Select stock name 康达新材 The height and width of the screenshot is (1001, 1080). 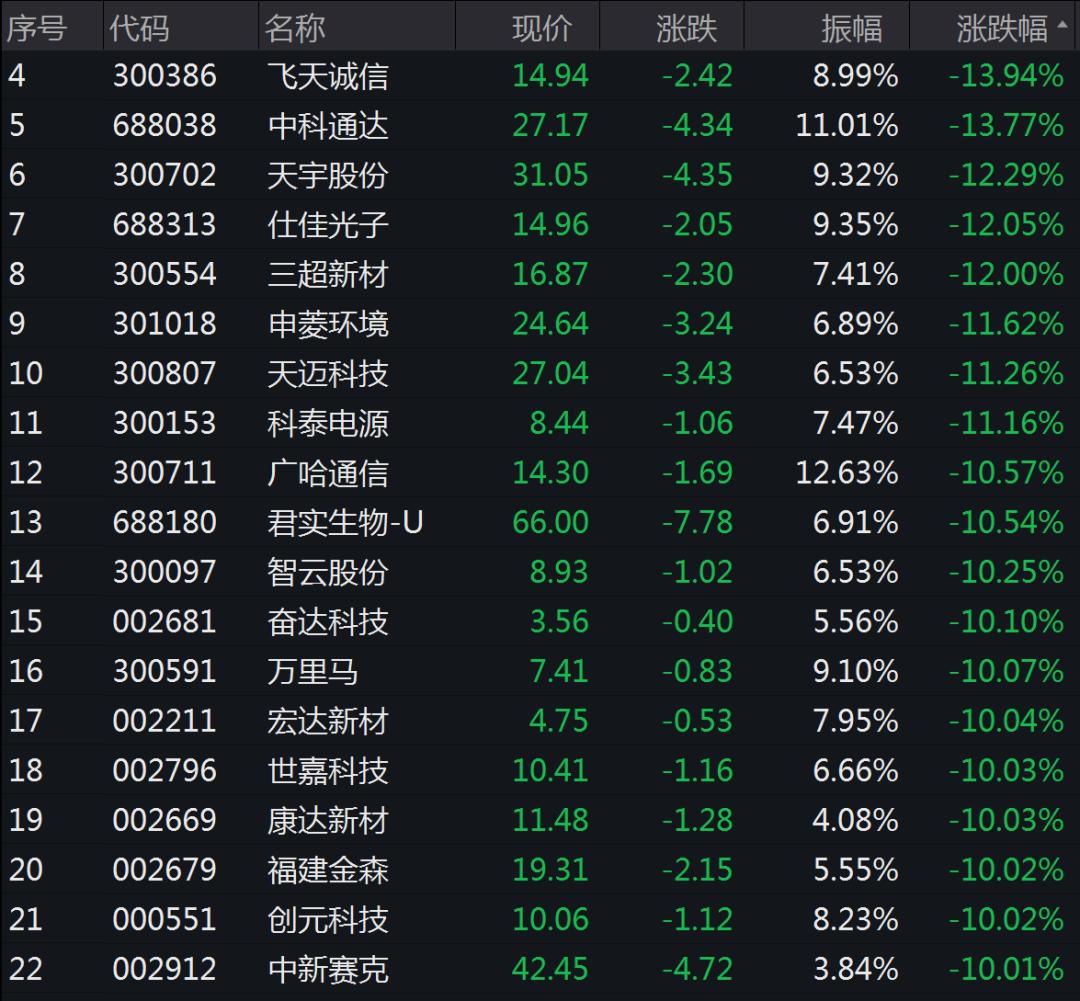point(328,820)
